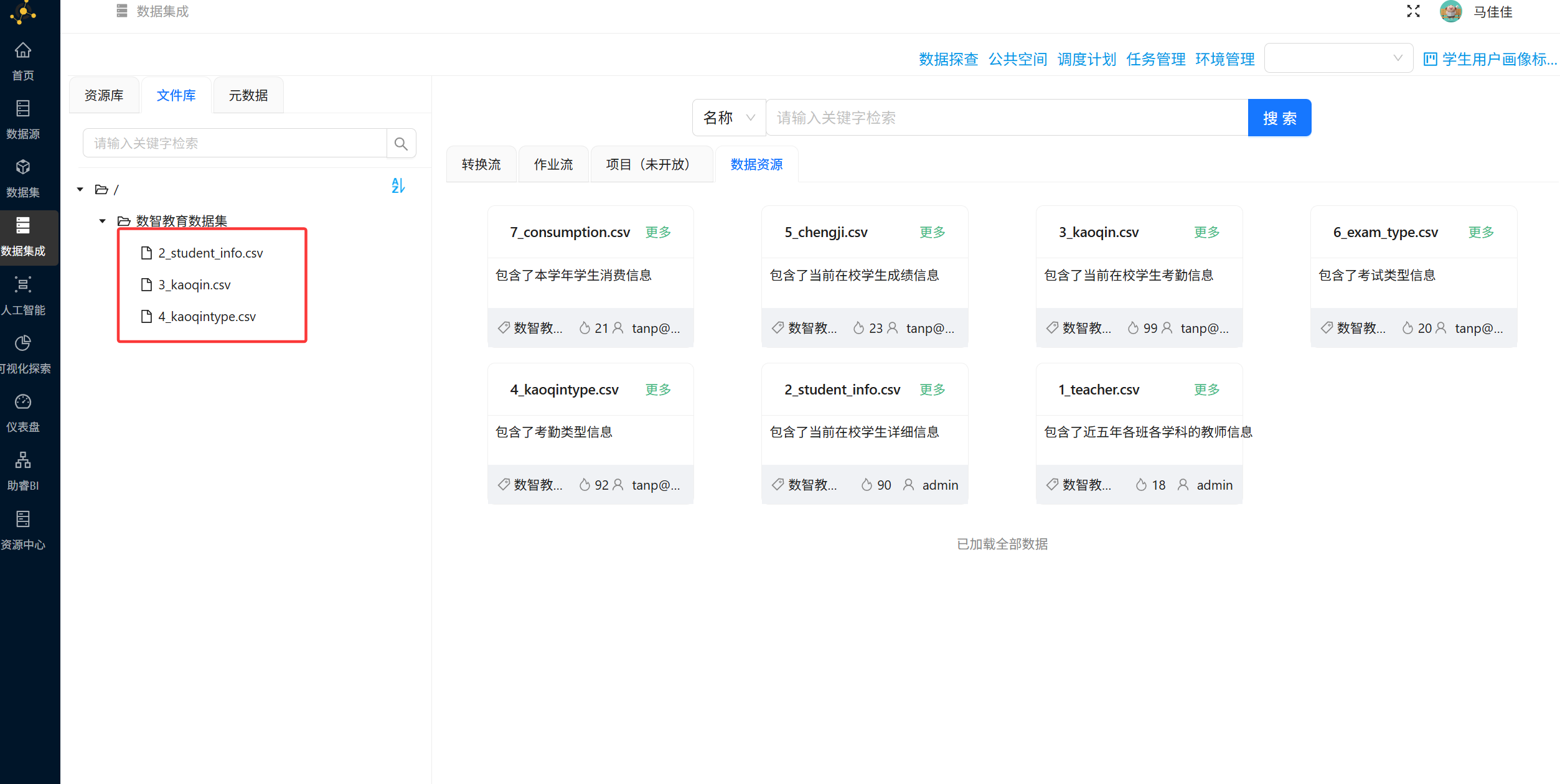The image size is (1560, 784).
Task: Click the 数据集成 breadcrumb menu icon
Action: (x=122, y=11)
